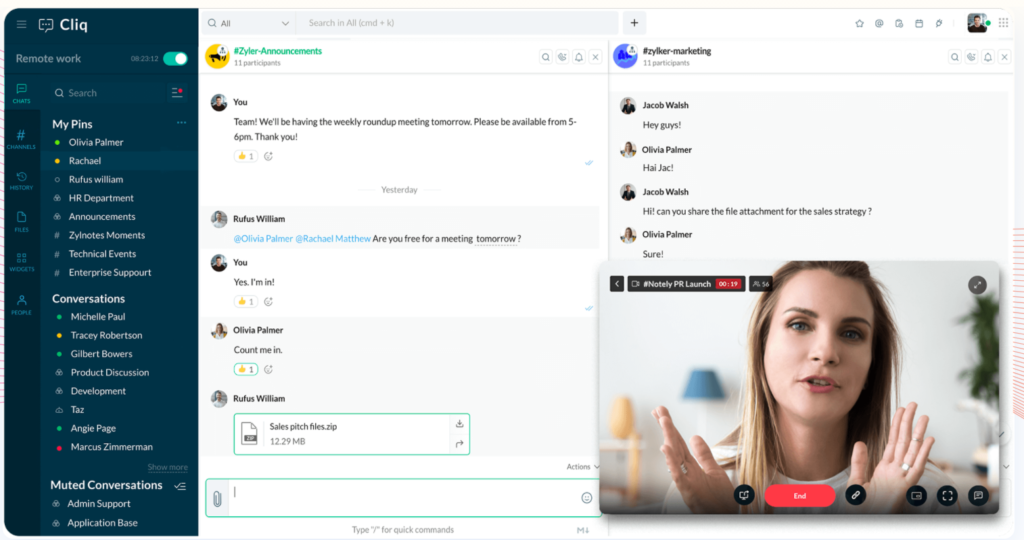Click the @Rachael Matthew mention link
This screenshot has height=540, width=1024.
pos(333,239)
